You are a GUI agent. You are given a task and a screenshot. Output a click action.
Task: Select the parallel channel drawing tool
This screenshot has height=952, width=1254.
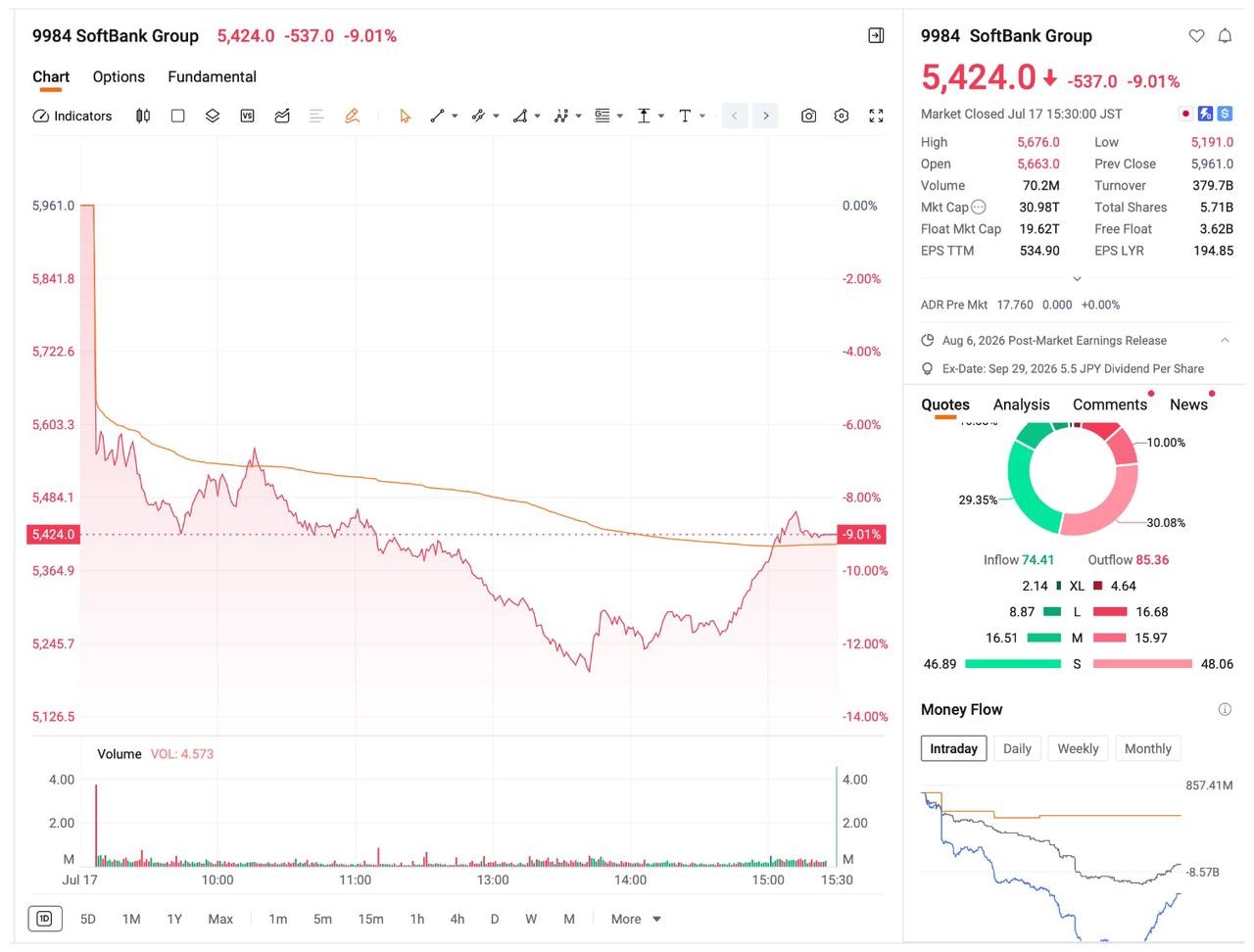point(478,116)
